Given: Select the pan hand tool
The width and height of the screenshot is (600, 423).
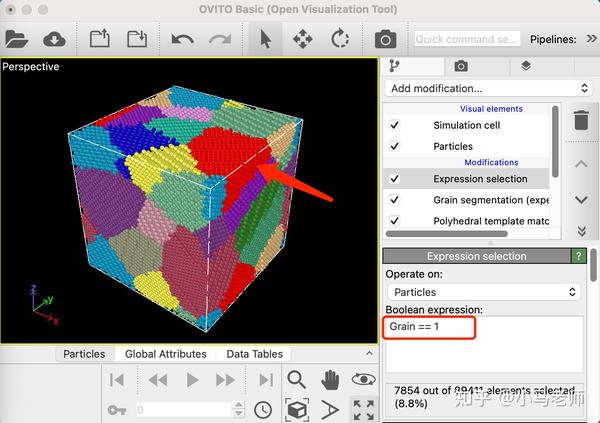Looking at the screenshot, I should pos(330,380).
